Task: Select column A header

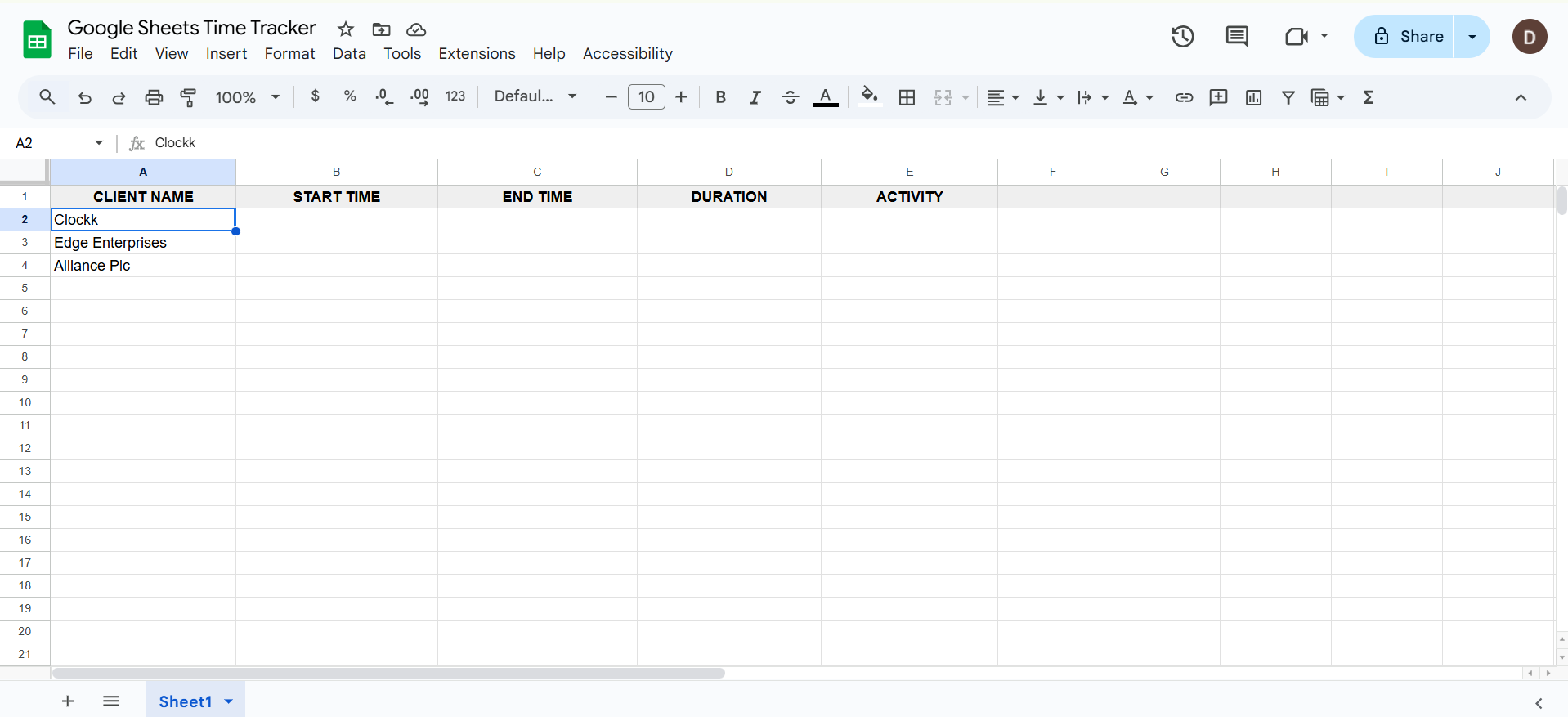Action: pyautogui.click(x=143, y=172)
